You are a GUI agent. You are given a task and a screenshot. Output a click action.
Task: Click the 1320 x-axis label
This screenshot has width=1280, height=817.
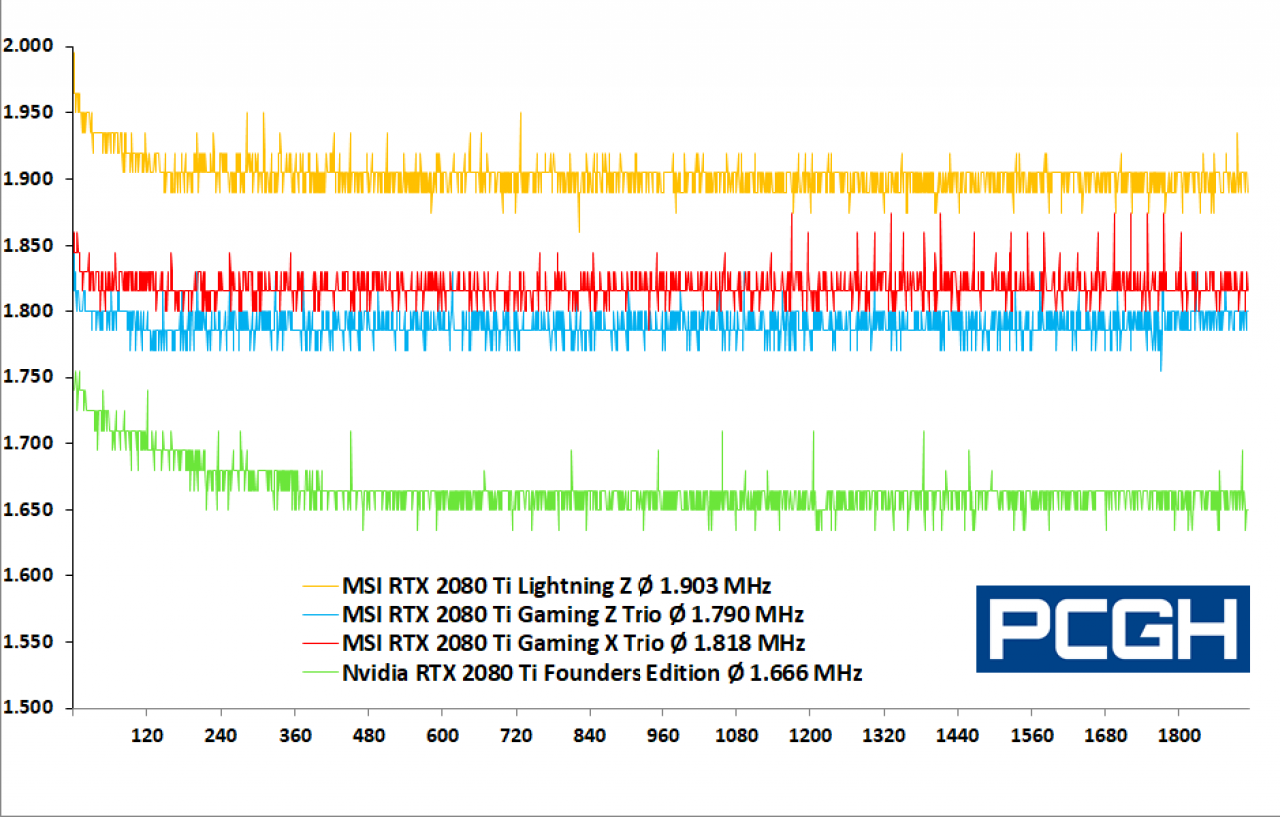pyautogui.click(x=884, y=735)
